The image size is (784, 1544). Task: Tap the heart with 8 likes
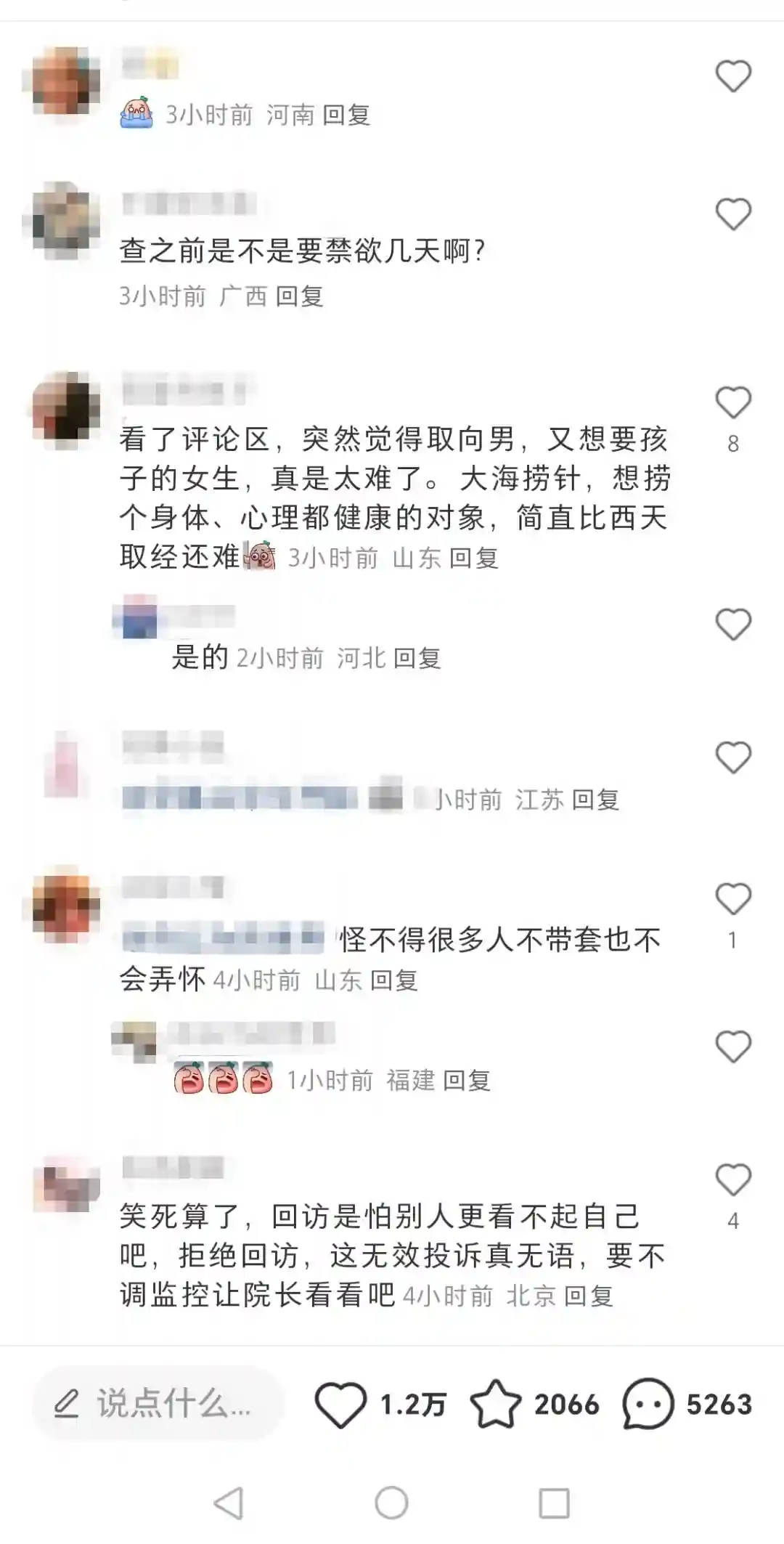(733, 402)
